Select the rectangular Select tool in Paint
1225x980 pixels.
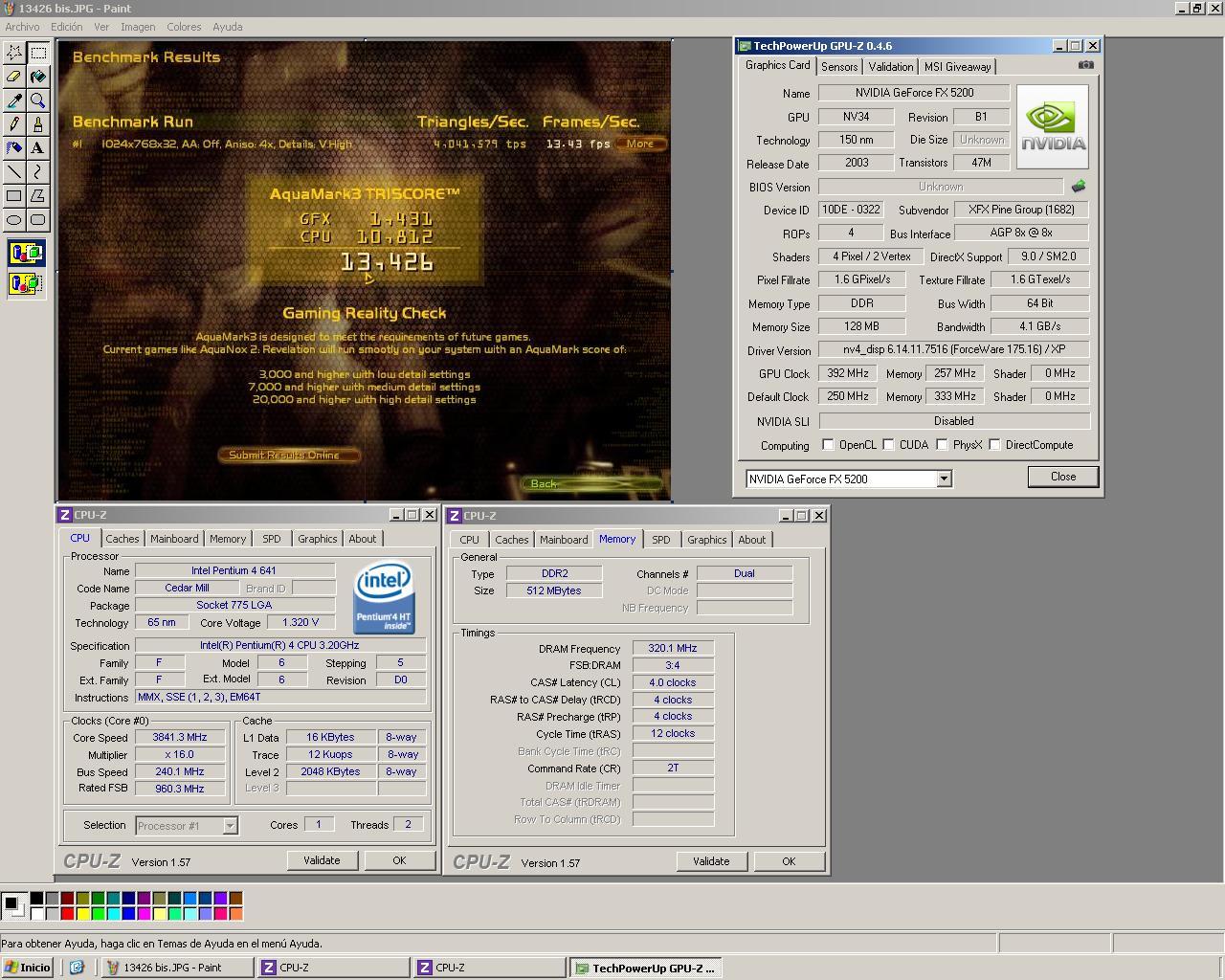[x=38, y=53]
